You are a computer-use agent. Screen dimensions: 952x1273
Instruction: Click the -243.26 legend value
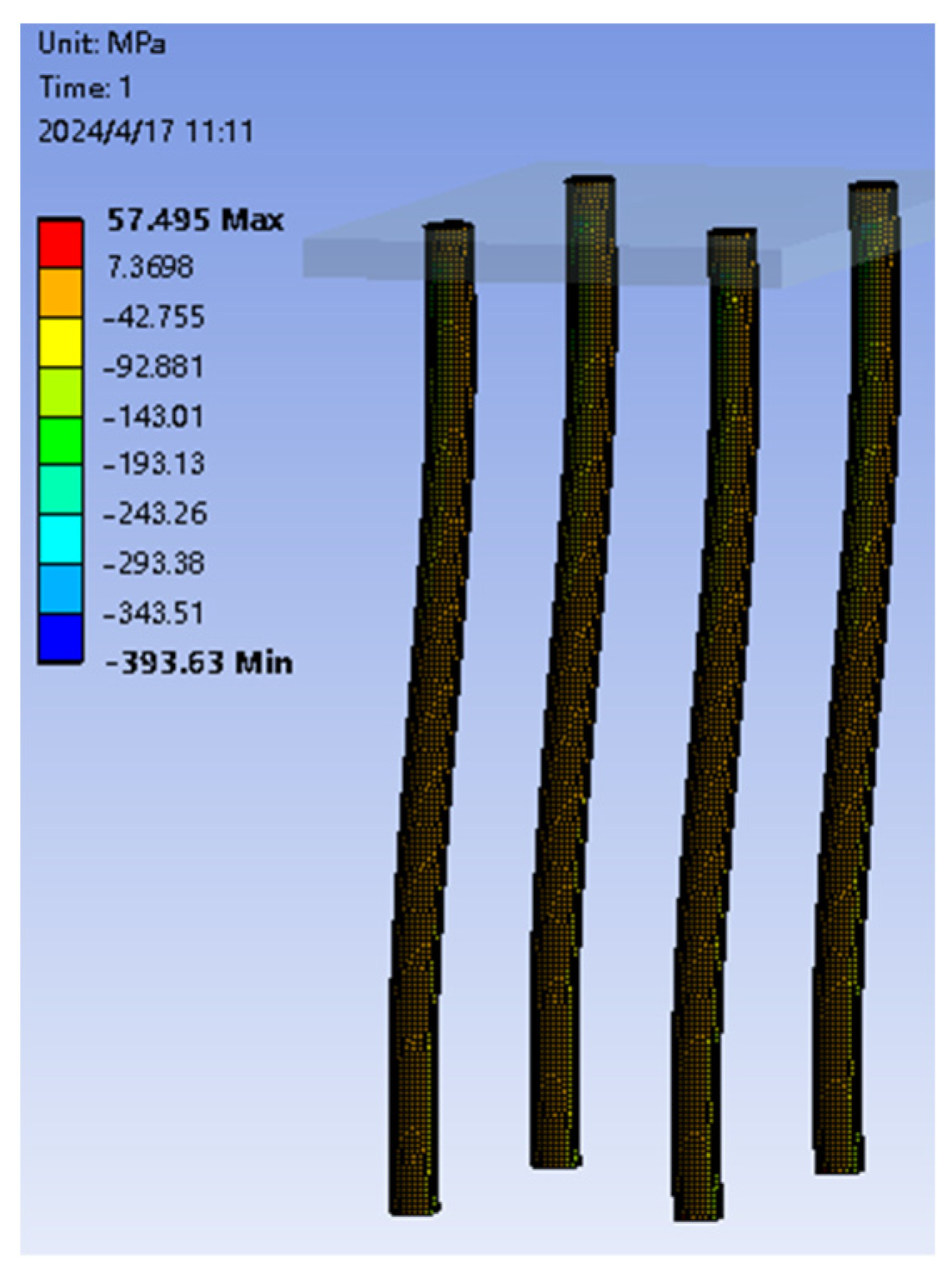point(154,513)
